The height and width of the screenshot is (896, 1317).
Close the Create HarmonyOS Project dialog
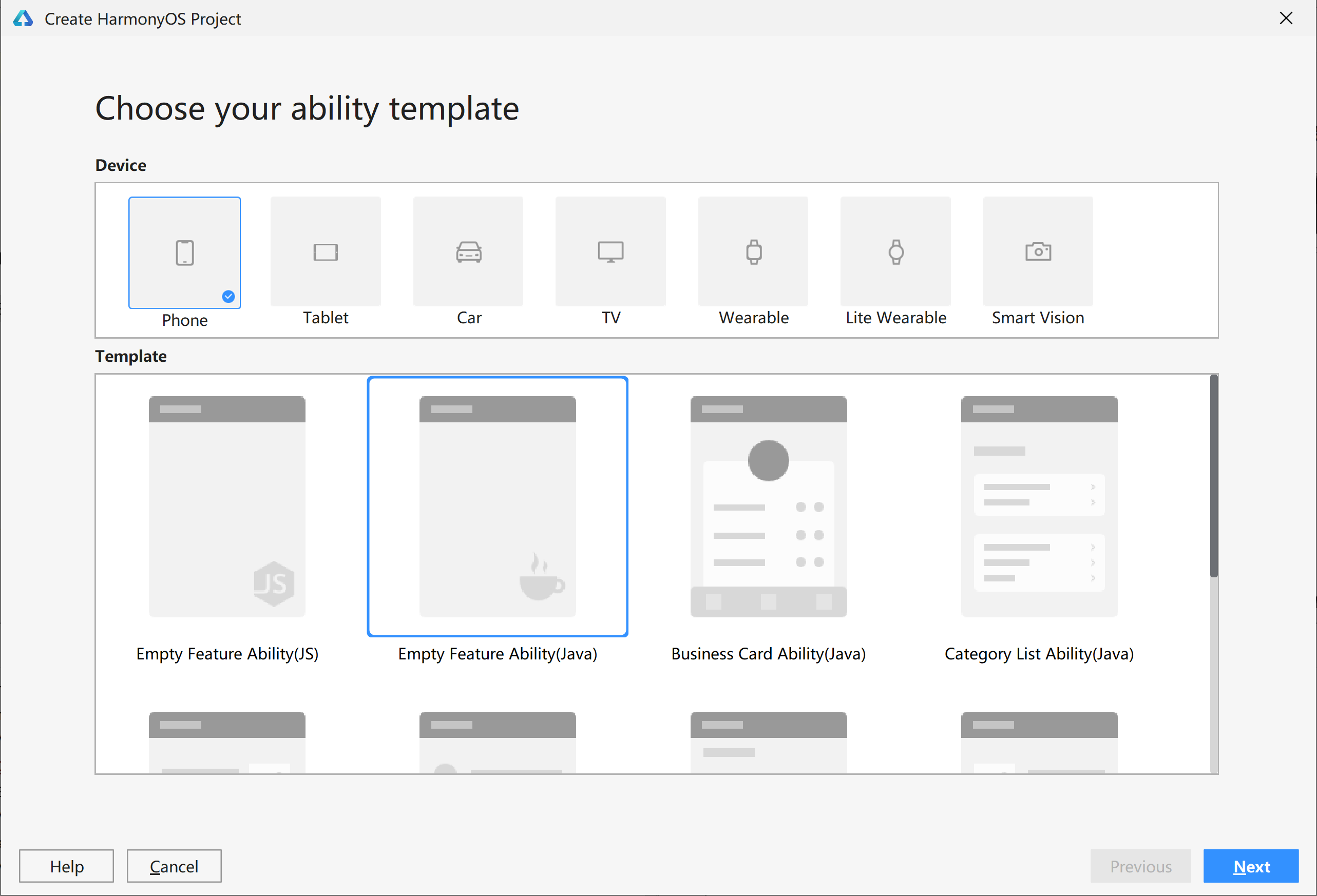[1286, 18]
